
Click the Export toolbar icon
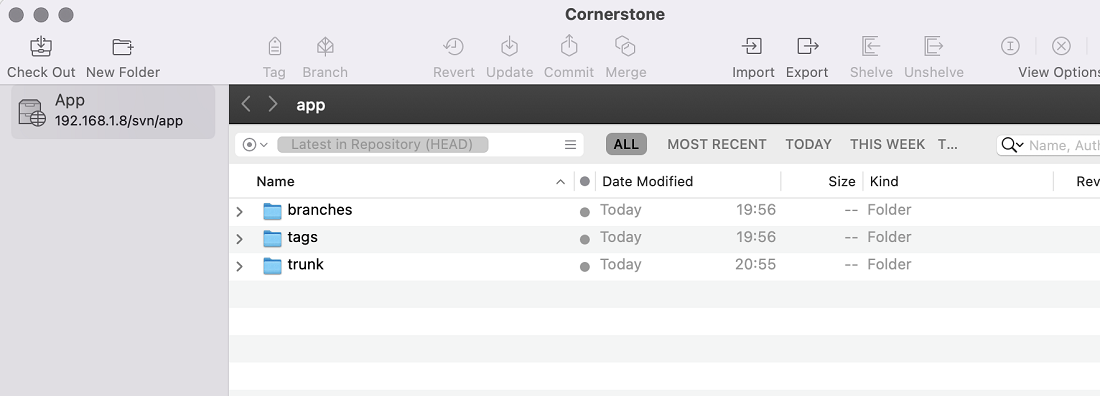pyautogui.click(x=807, y=47)
